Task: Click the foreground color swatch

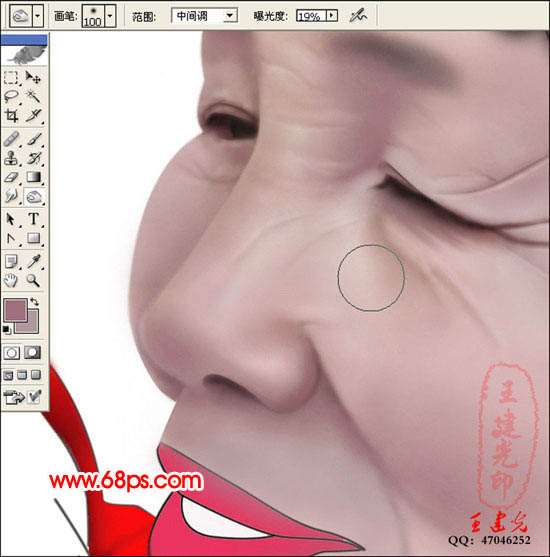Action: coord(15,310)
